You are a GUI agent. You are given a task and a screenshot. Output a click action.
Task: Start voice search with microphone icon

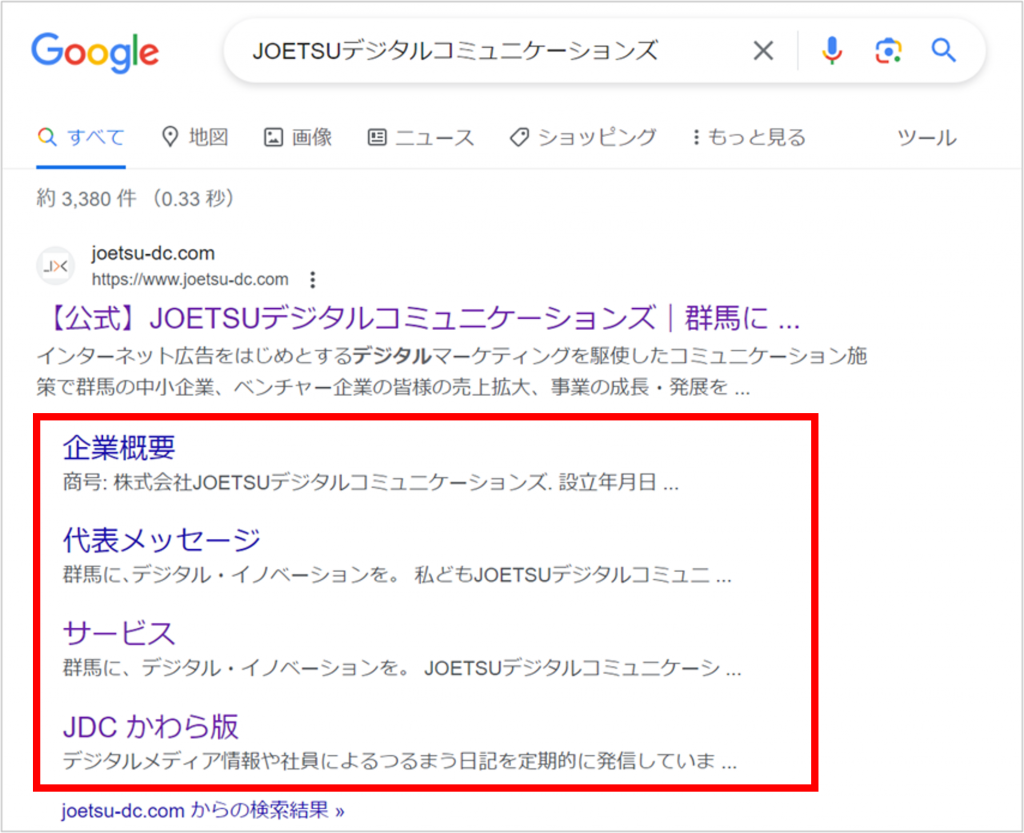click(x=832, y=50)
